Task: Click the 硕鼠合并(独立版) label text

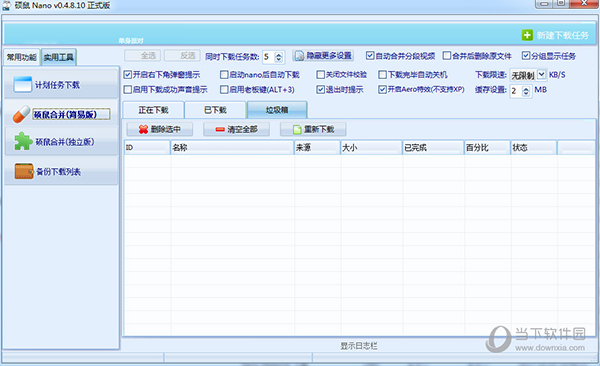Action: coord(65,142)
